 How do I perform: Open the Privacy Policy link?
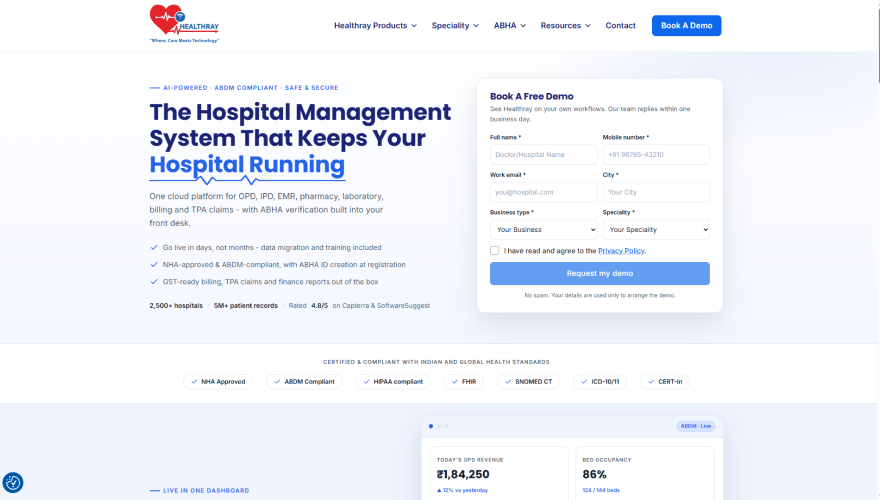(621, 251)
